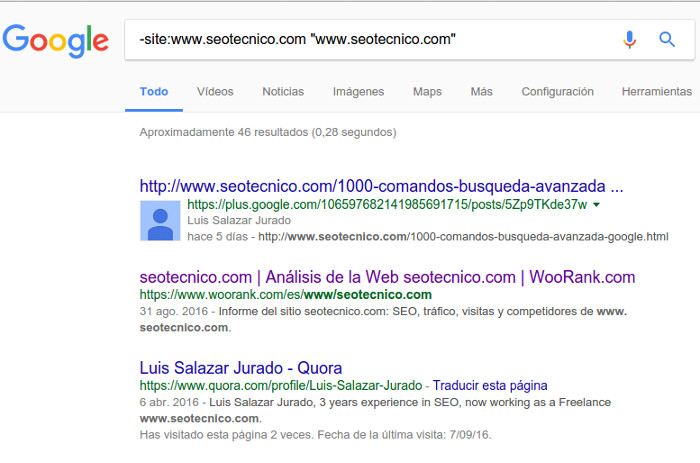Image resolution: width=700 pixels, height=463 pixels.
Task: Expand the arrow next to plus.google.com URL
Action: 596,205
